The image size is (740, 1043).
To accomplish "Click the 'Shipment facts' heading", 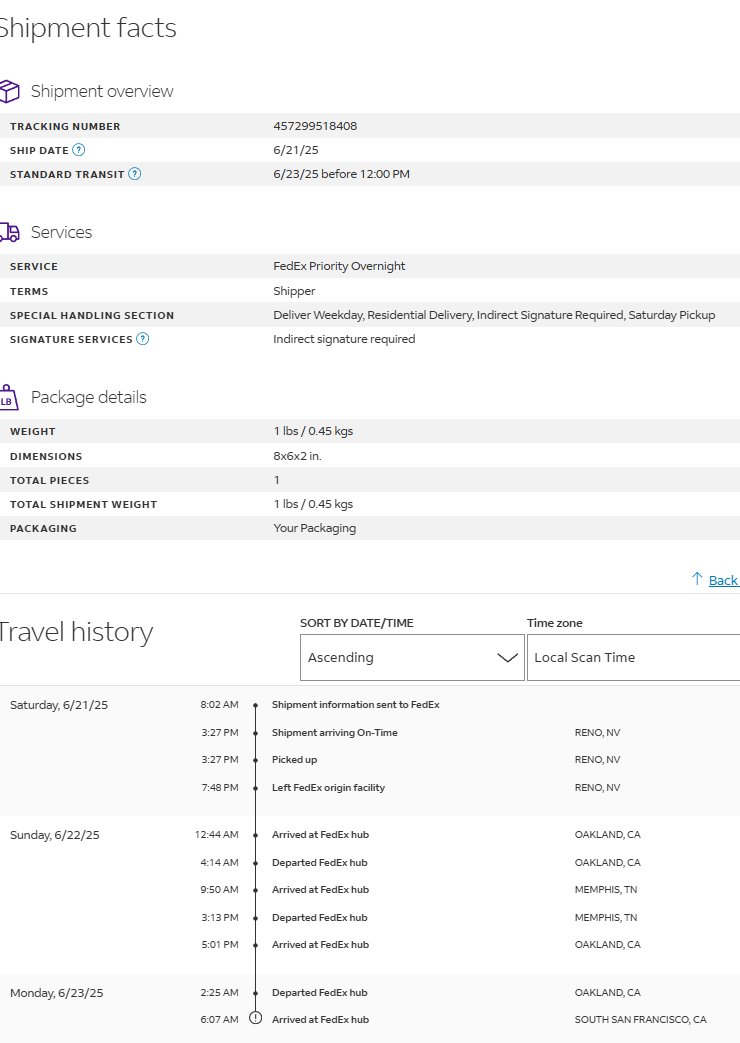I will (x=88, y=28).
